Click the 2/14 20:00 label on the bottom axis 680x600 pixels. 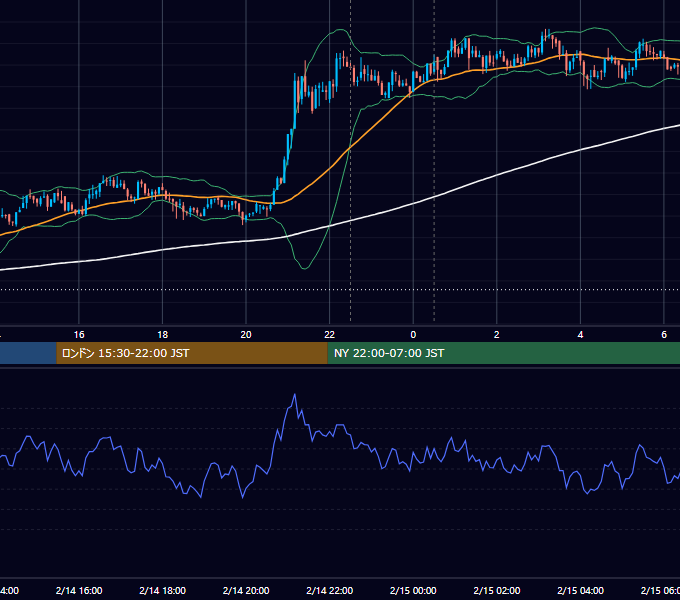pyautogui.click(x=246, y=591)
